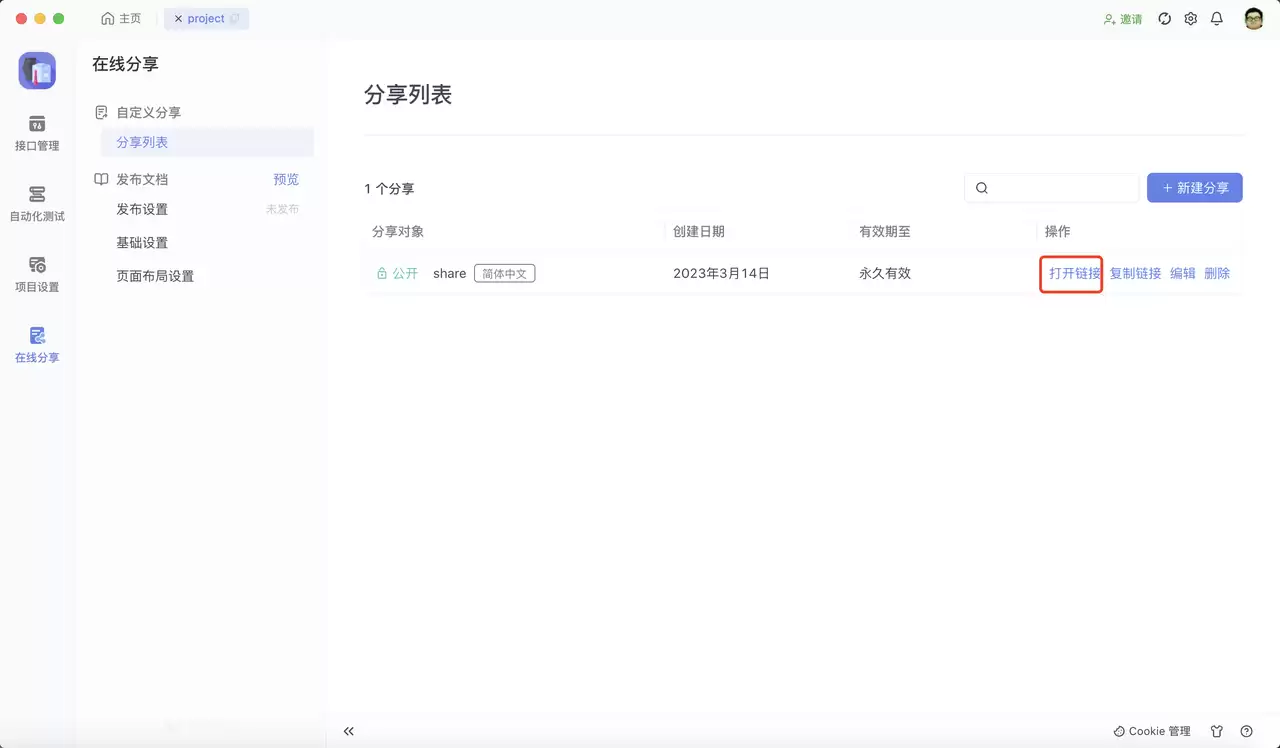Click the 创建日期 column header
Screen dimensions: 1280x748
pos(699,231)
